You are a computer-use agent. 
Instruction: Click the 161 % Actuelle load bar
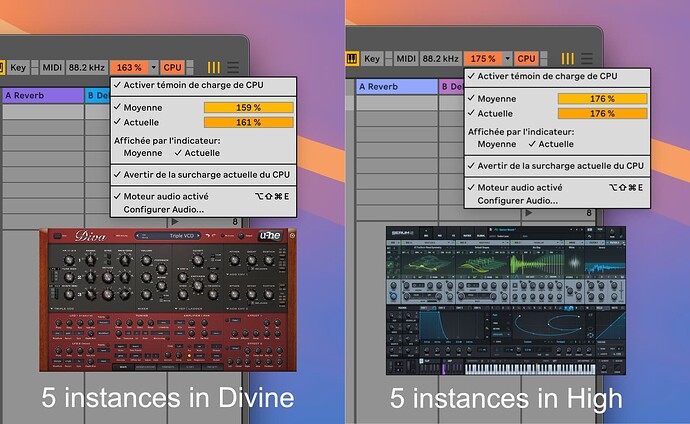tap(249, 122)
